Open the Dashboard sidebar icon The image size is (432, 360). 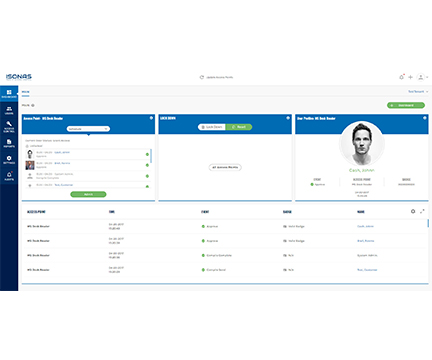(9, 94)
